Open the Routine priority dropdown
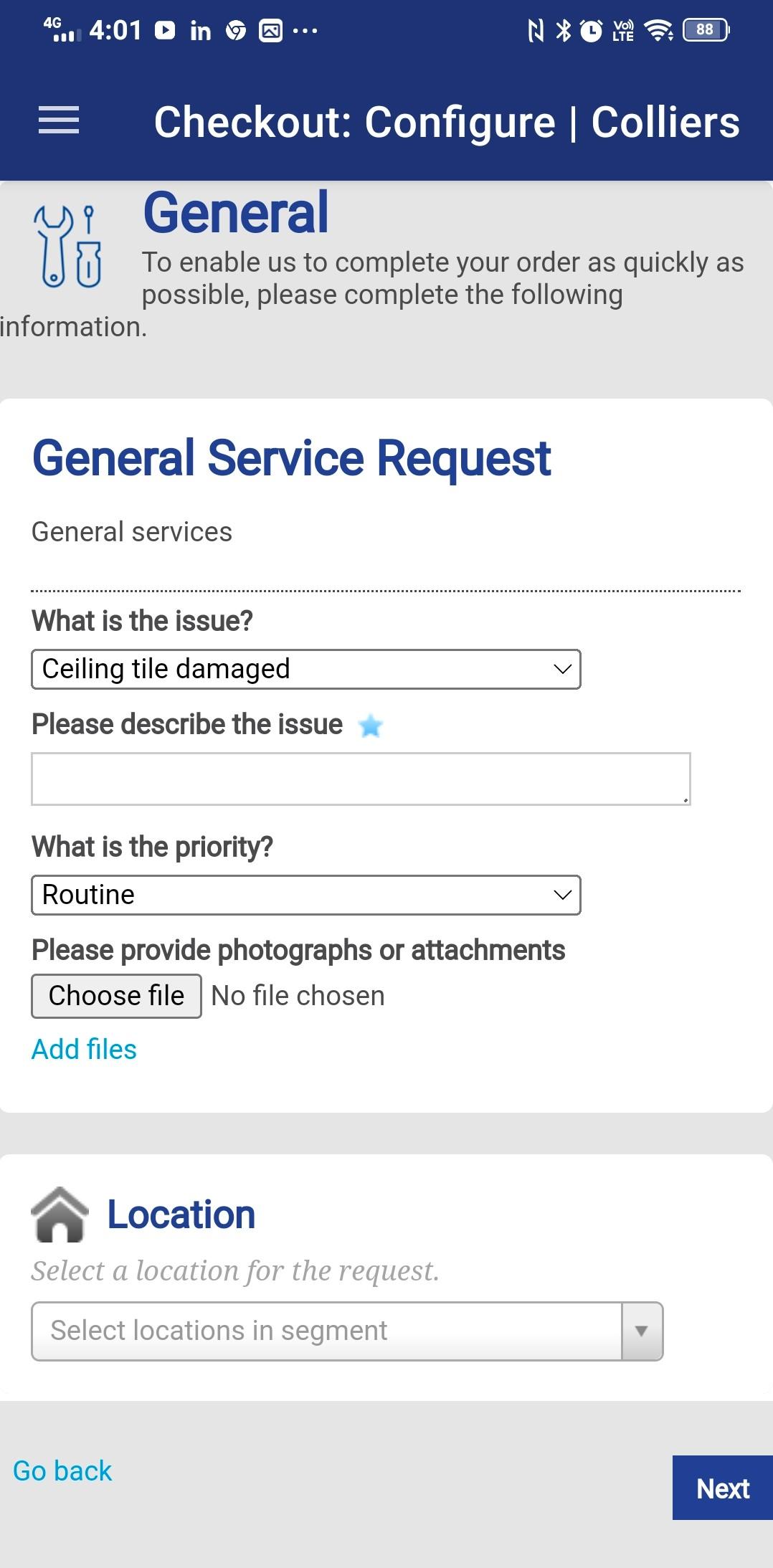The image size is (773, 1568). tap(306, 895)
